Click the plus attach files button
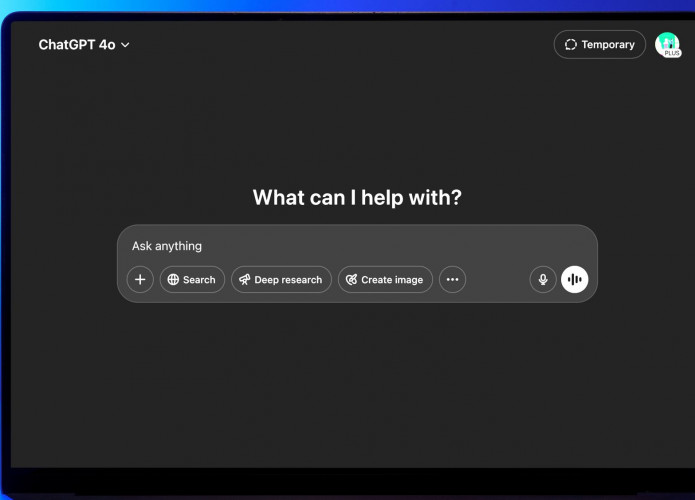Screen dimensions: 695x500 [140, 279]
